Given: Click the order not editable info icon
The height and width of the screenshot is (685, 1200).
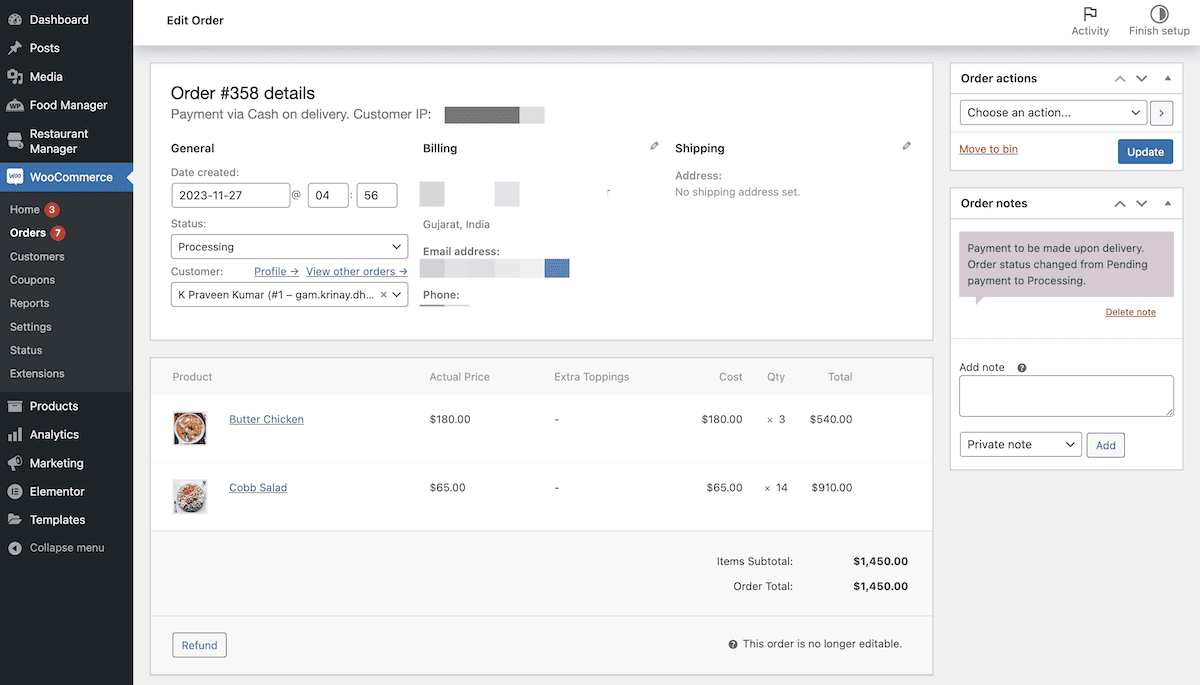Looking at the screenshot, I should click(733, 645).
